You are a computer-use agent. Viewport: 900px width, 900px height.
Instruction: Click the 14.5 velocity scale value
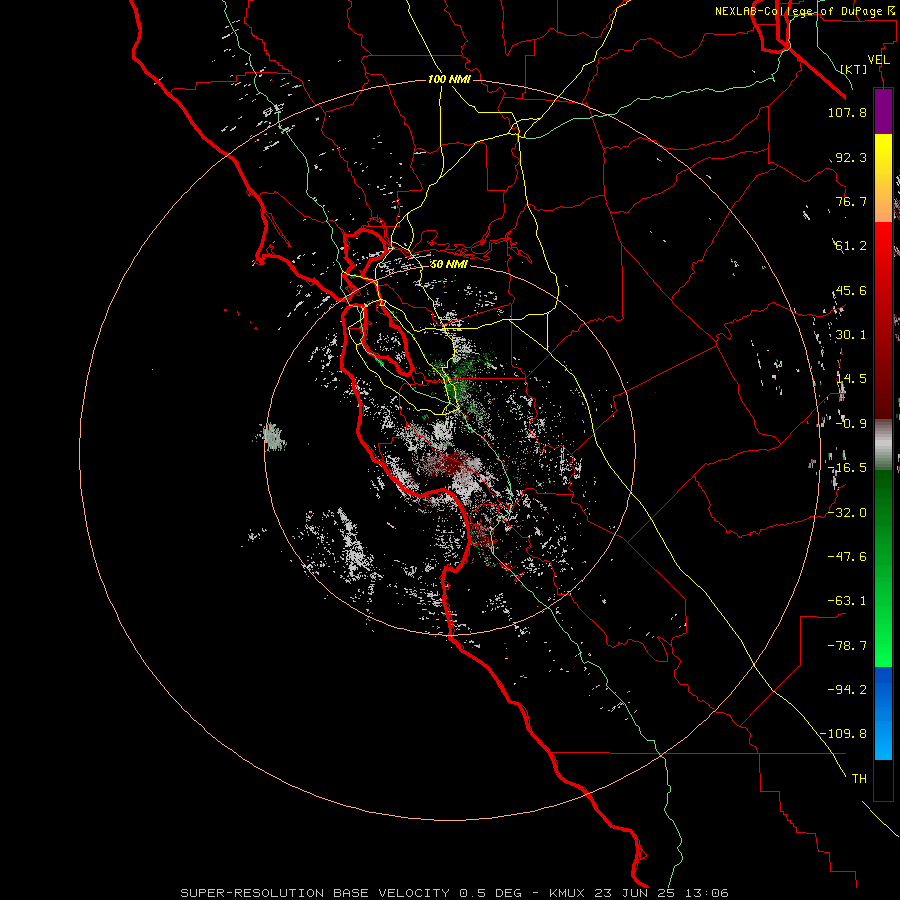click(851, 379)
